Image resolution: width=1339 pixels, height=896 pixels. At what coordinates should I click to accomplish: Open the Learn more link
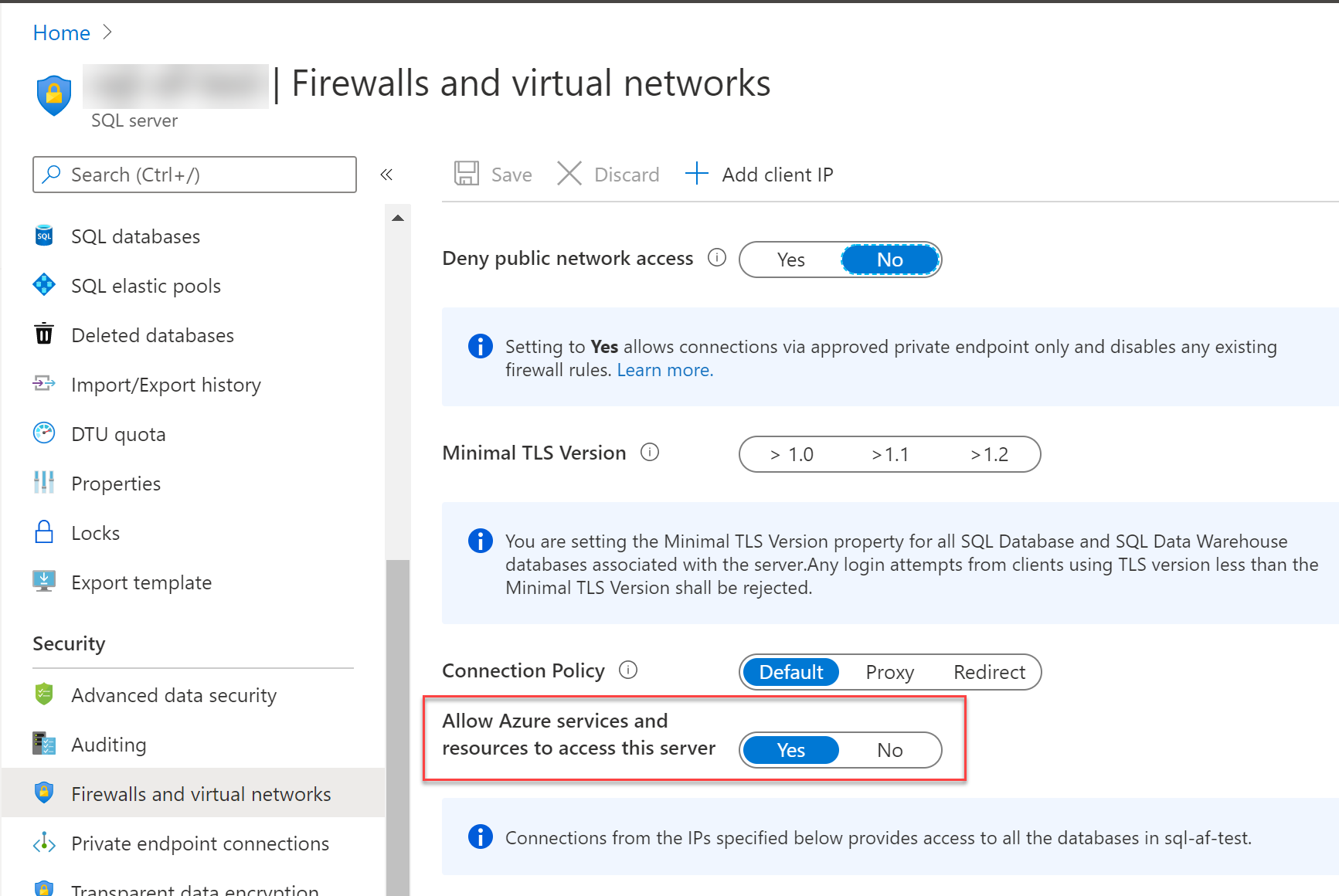664,370
